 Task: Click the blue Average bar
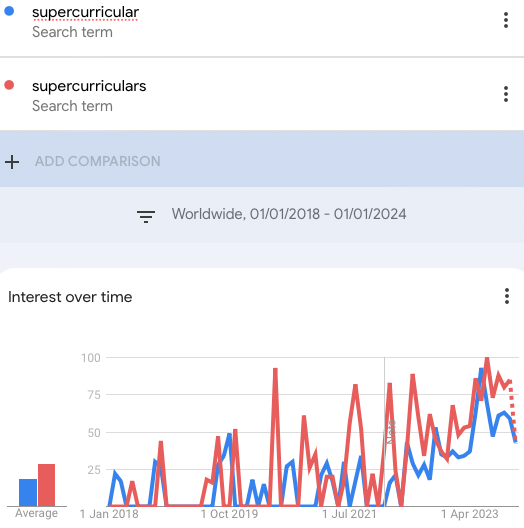coord(28,492)
